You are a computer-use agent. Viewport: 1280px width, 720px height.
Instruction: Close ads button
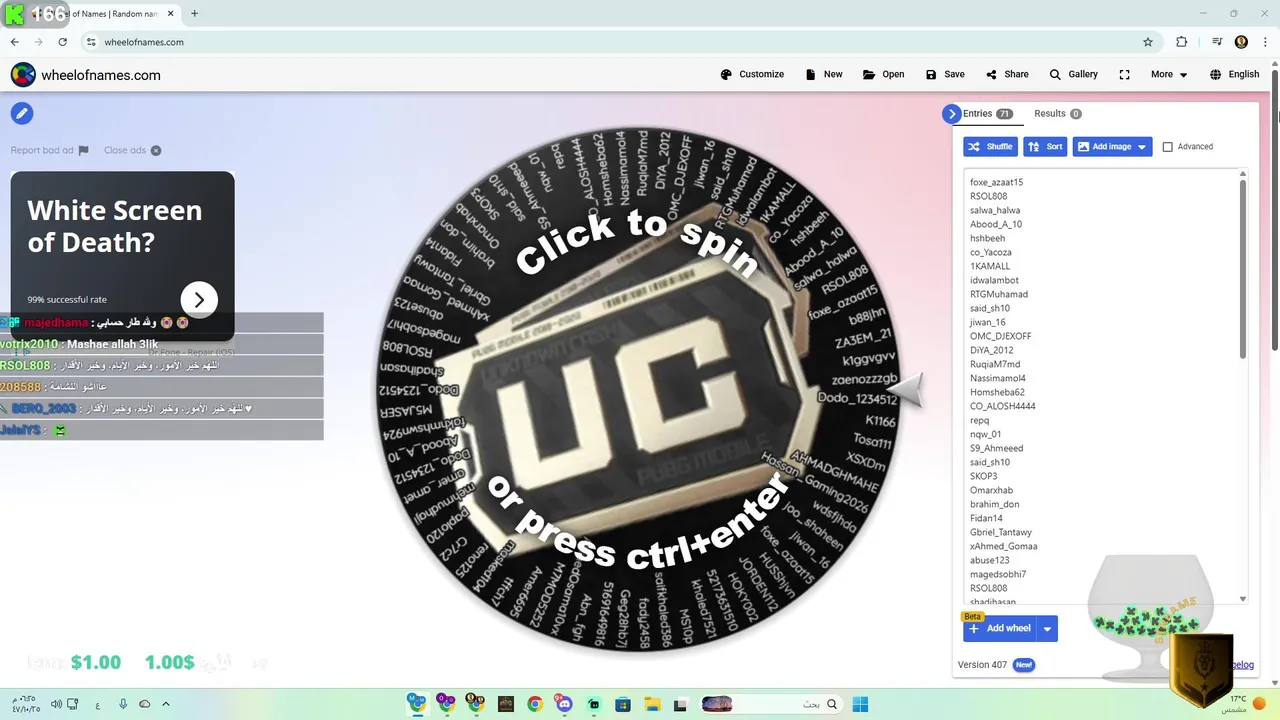point(132,150)
